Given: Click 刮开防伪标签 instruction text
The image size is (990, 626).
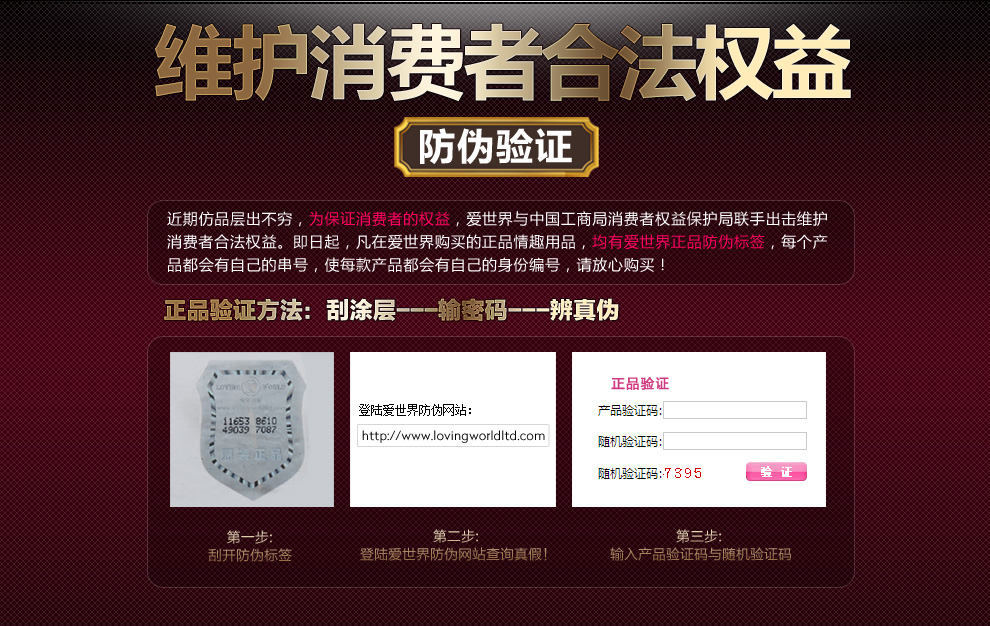Looking at the screenshot, I should [x=250, y=555].
